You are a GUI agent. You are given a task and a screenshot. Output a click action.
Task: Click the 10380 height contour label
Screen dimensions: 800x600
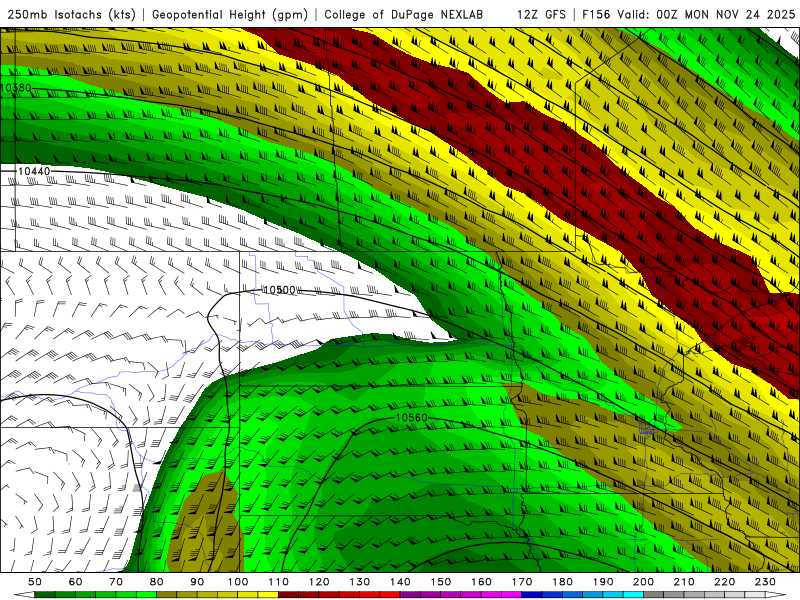[16, 88]
